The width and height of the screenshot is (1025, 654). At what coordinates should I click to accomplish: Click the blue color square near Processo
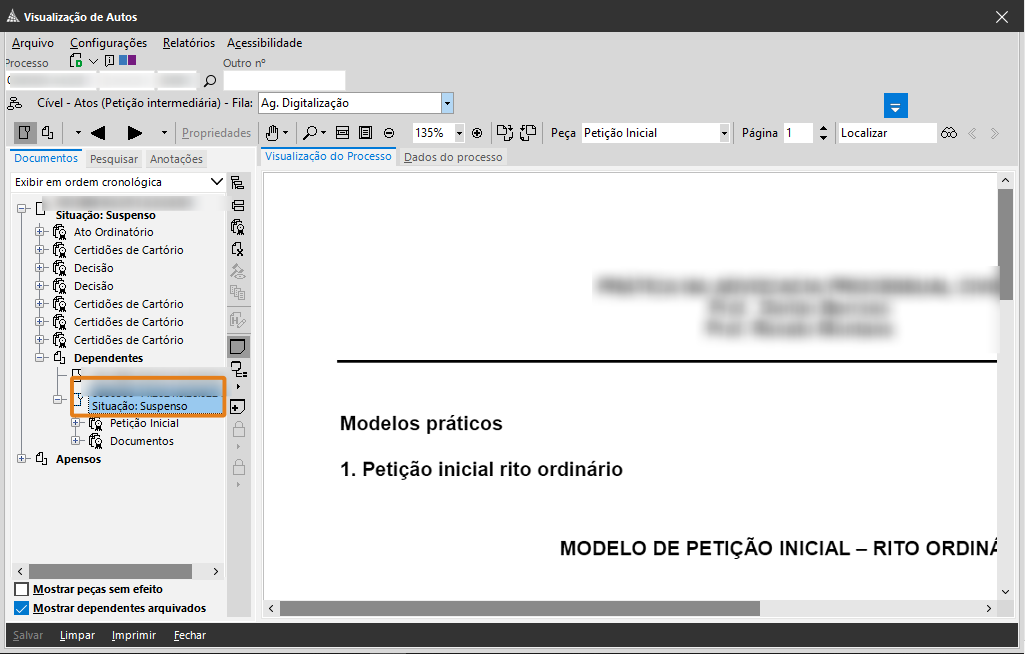(123, 60)
